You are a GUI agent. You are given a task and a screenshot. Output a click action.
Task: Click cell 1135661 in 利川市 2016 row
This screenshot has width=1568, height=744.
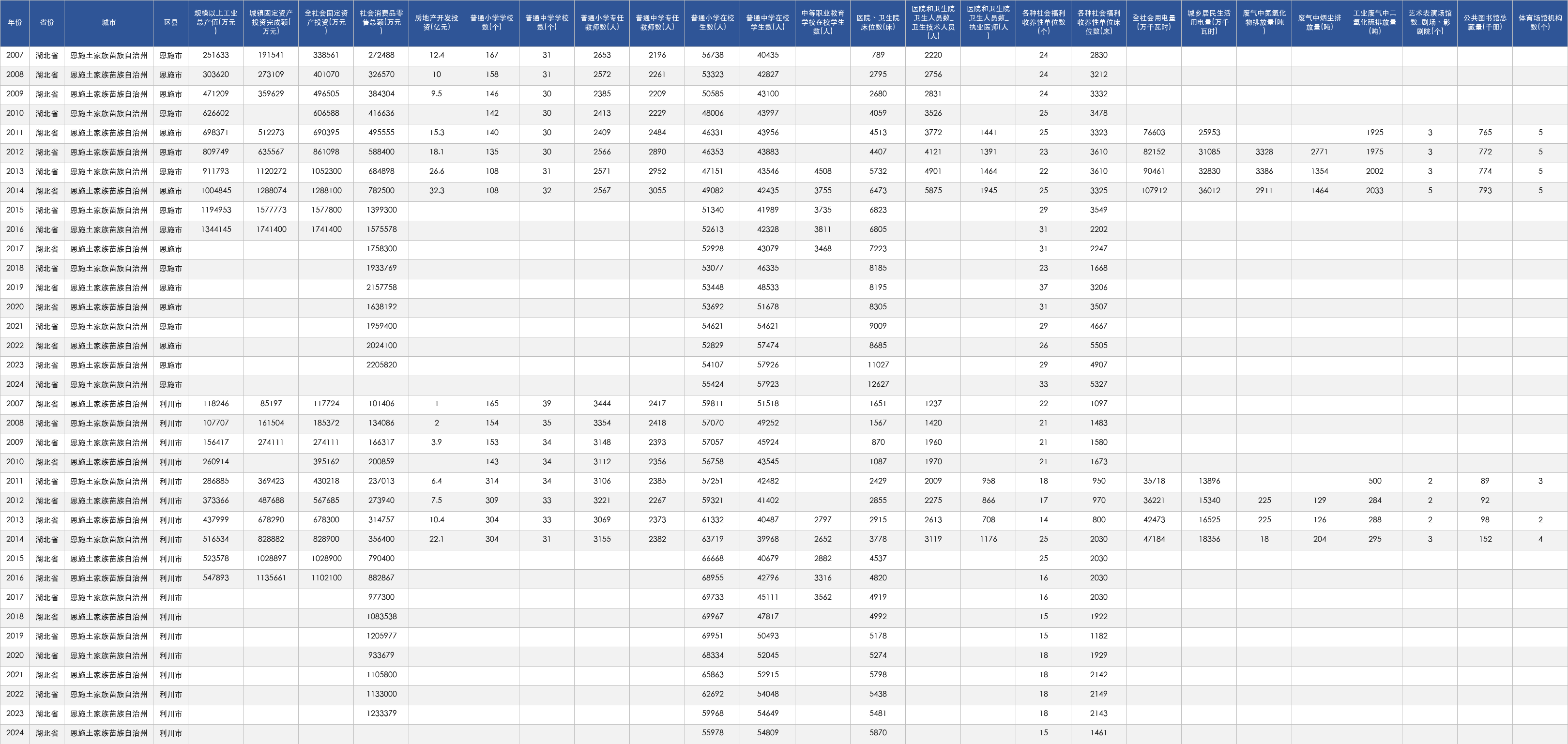point(271,578)
